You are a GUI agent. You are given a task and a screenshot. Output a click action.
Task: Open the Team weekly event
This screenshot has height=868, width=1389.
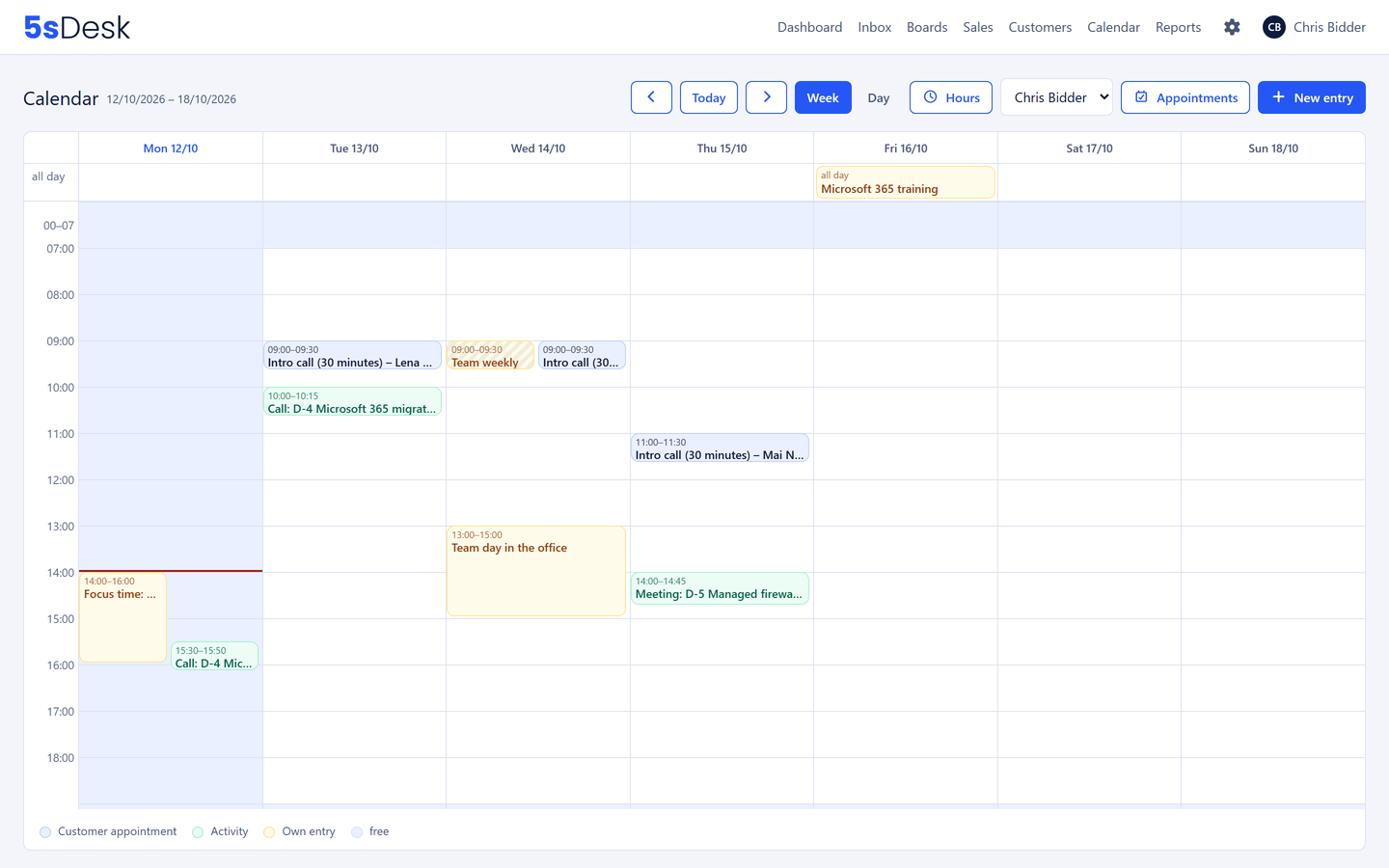(490, 356)
